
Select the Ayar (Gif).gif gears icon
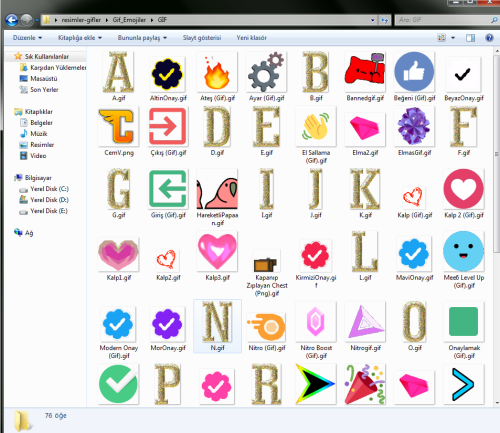coord(266,72)
